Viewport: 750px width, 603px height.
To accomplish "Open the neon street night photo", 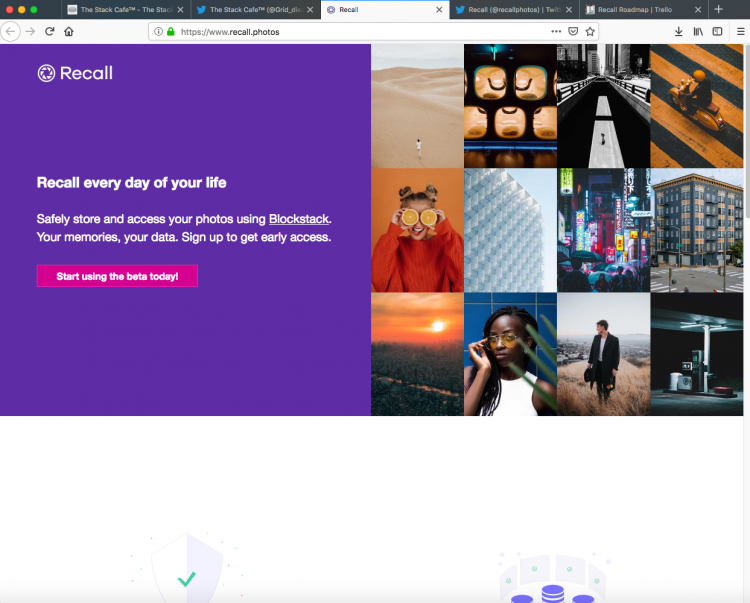I will click(x=604, y=230).
